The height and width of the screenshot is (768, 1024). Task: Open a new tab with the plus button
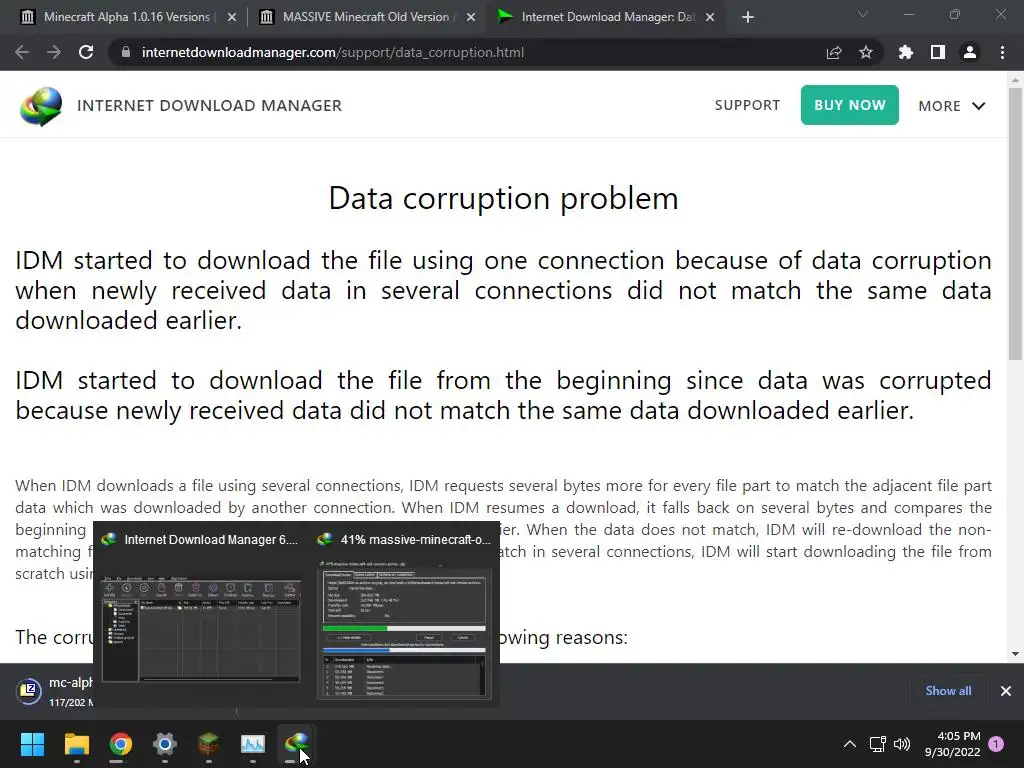pos(748,17)
